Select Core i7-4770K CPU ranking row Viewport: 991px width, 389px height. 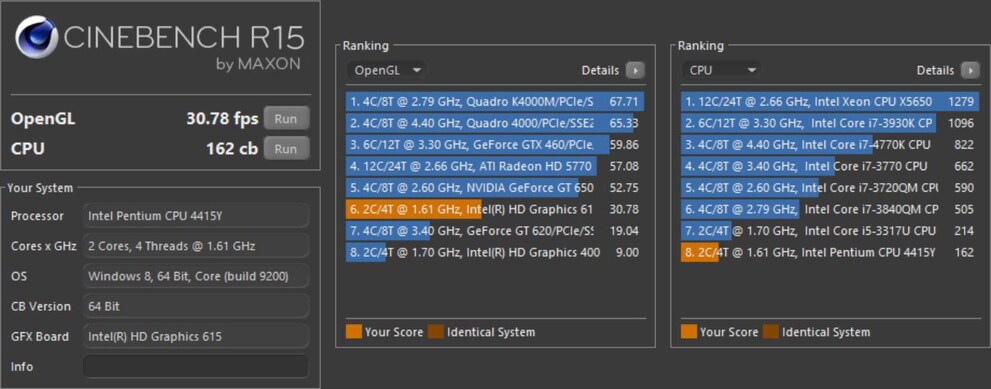(x=830, y=144)
